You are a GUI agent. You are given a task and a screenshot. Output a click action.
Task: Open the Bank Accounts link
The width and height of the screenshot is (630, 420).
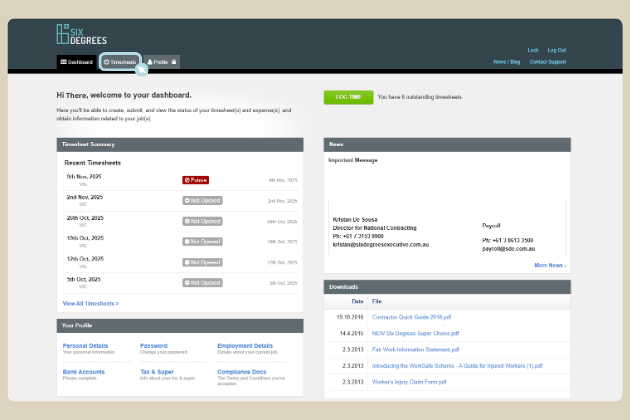(x=84, y=372)
